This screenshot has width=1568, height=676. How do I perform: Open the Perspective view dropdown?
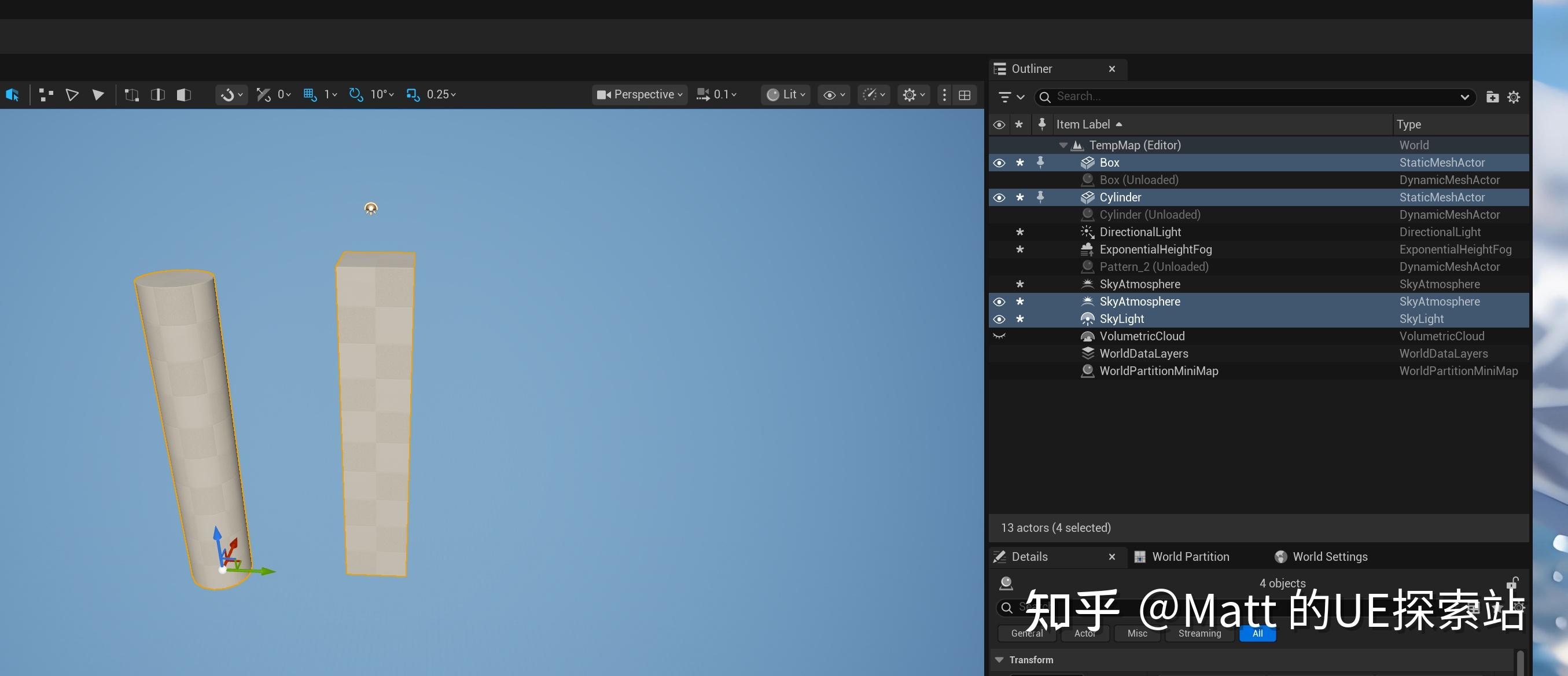[x=639, y=94]
